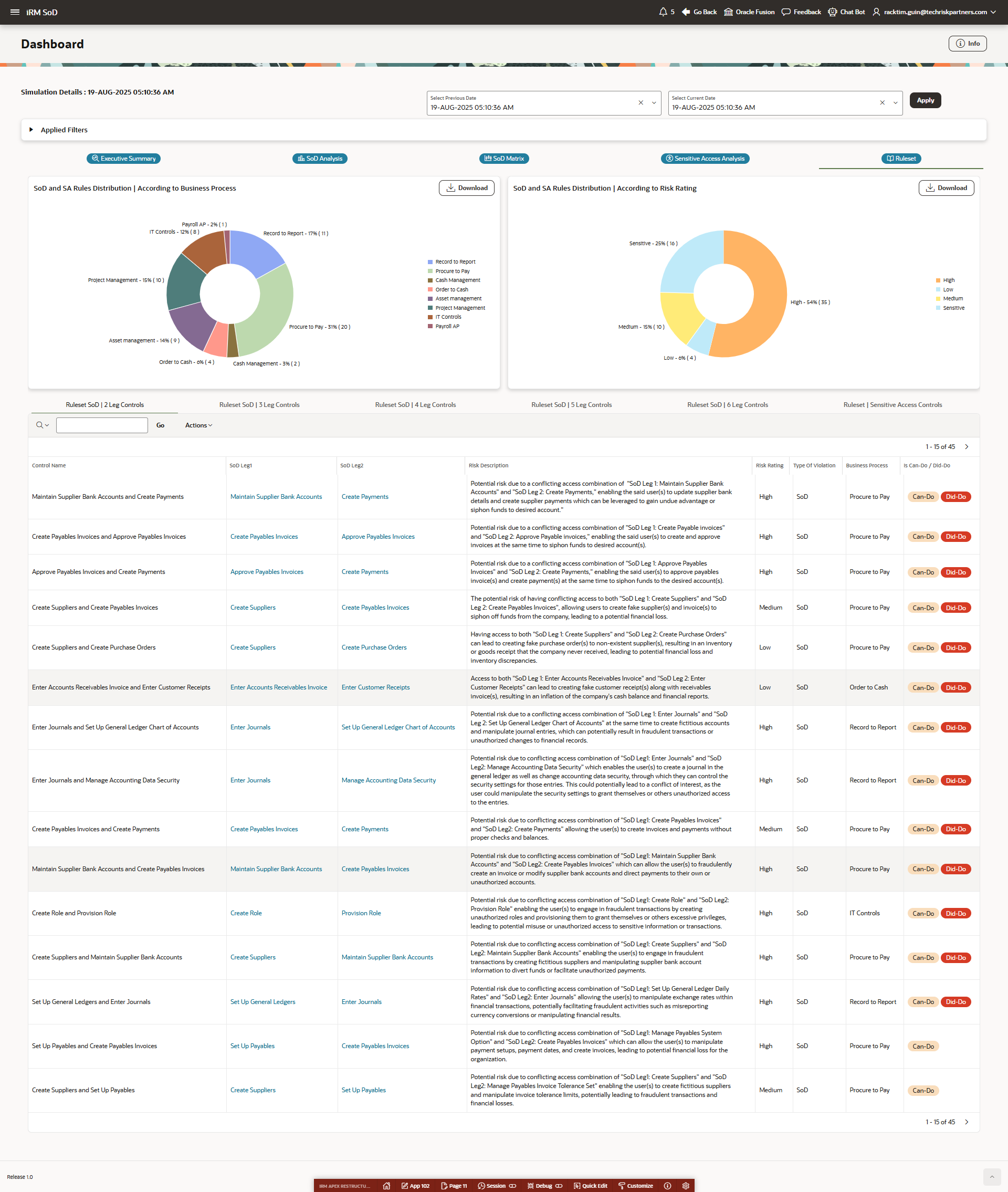Click the Oracle Fusion building icon
The height and width of the screenshot is (1192, 1008).
[728, 12]
